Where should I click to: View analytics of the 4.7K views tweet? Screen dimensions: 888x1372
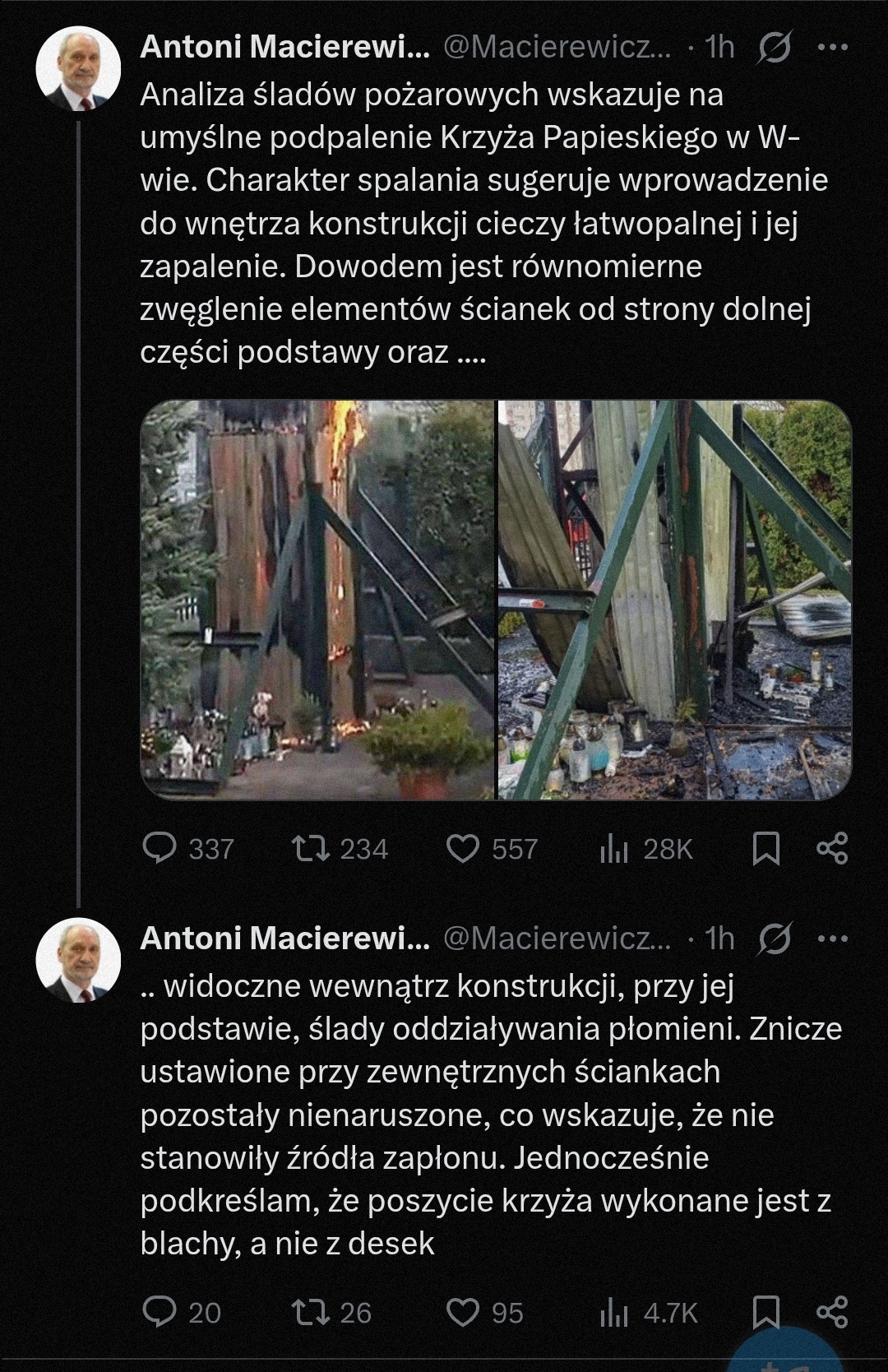(x=614, y=1312)
